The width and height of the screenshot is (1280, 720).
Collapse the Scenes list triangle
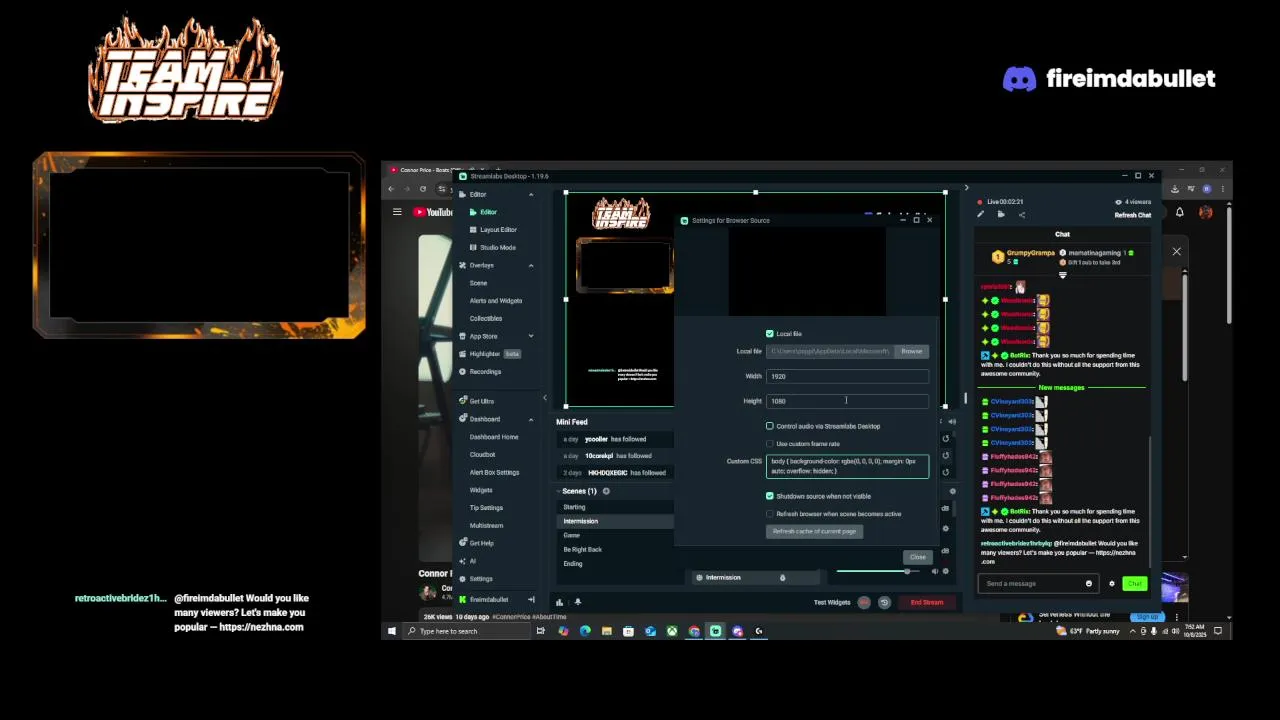pos(558,491)
